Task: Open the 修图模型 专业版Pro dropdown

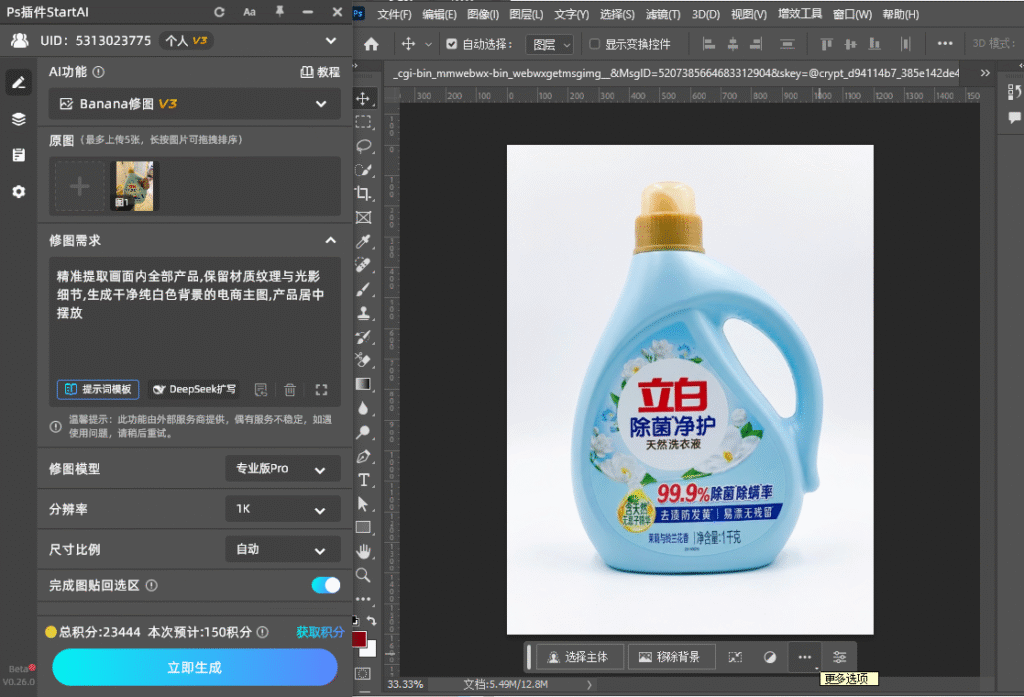Action: [283, 469]
